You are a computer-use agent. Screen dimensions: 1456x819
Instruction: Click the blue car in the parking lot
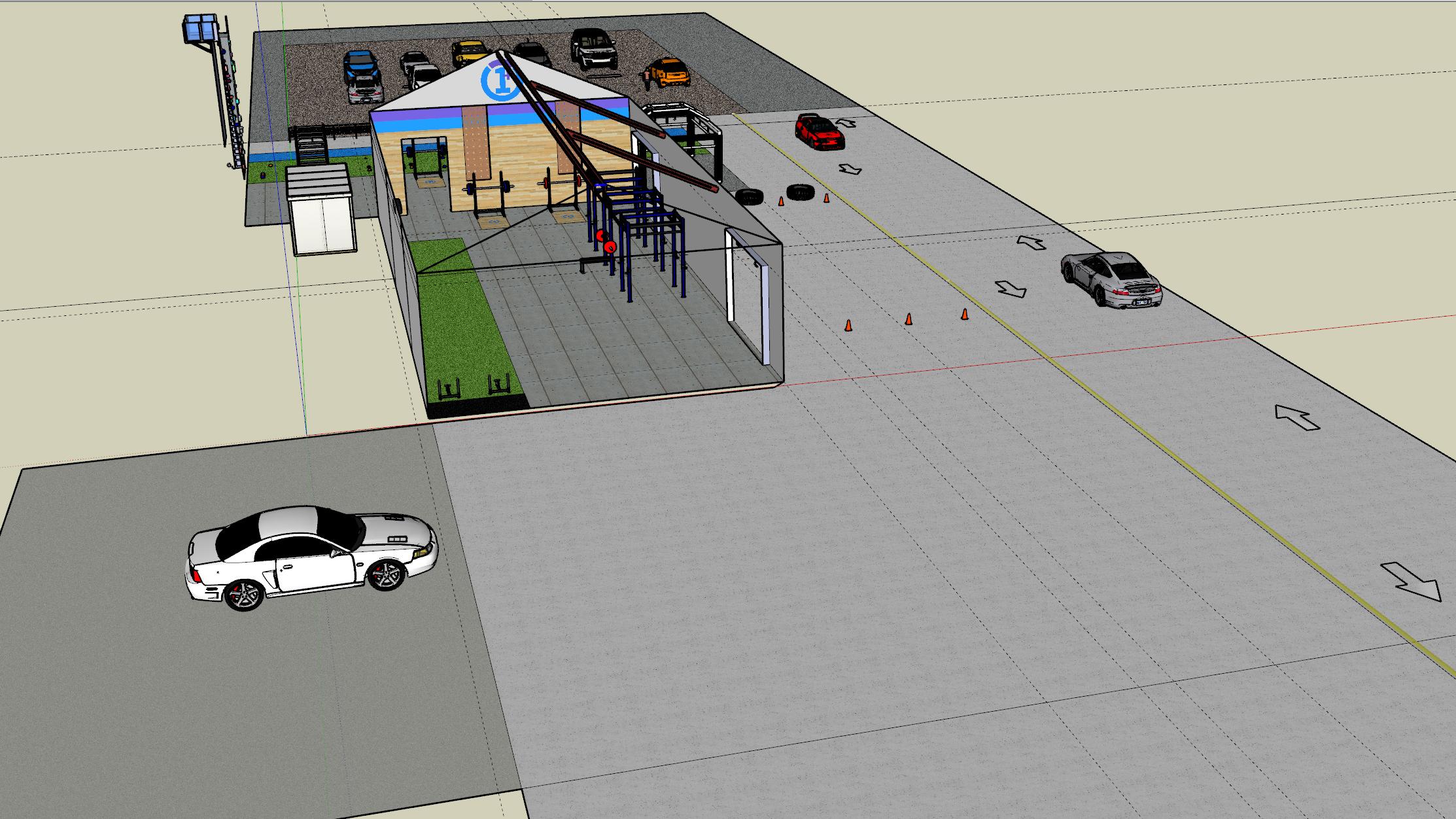(x=360, y=65)
